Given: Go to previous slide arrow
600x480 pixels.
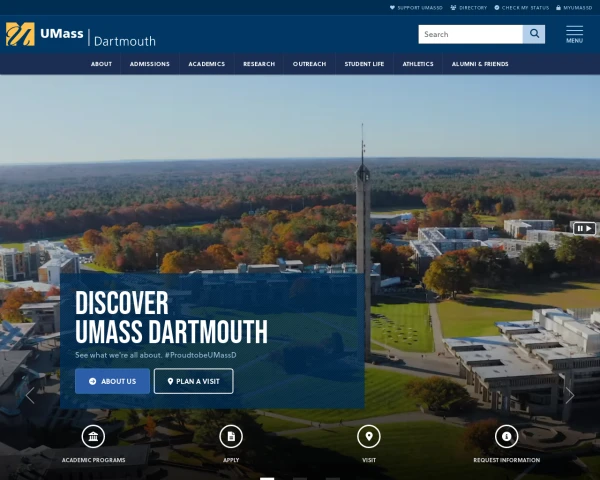Looking at the screenshot, I should [30, 395].
